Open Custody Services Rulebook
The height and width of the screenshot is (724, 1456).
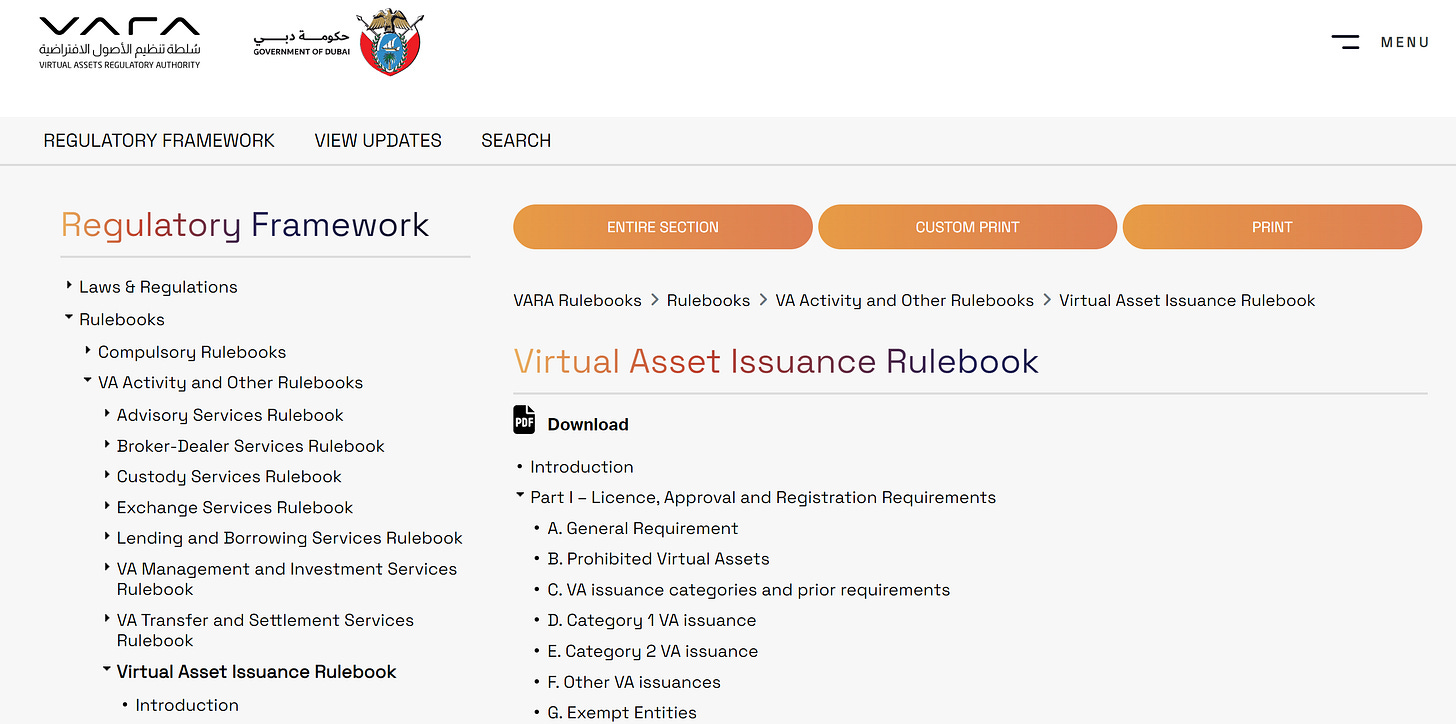(x=229, y=477)
